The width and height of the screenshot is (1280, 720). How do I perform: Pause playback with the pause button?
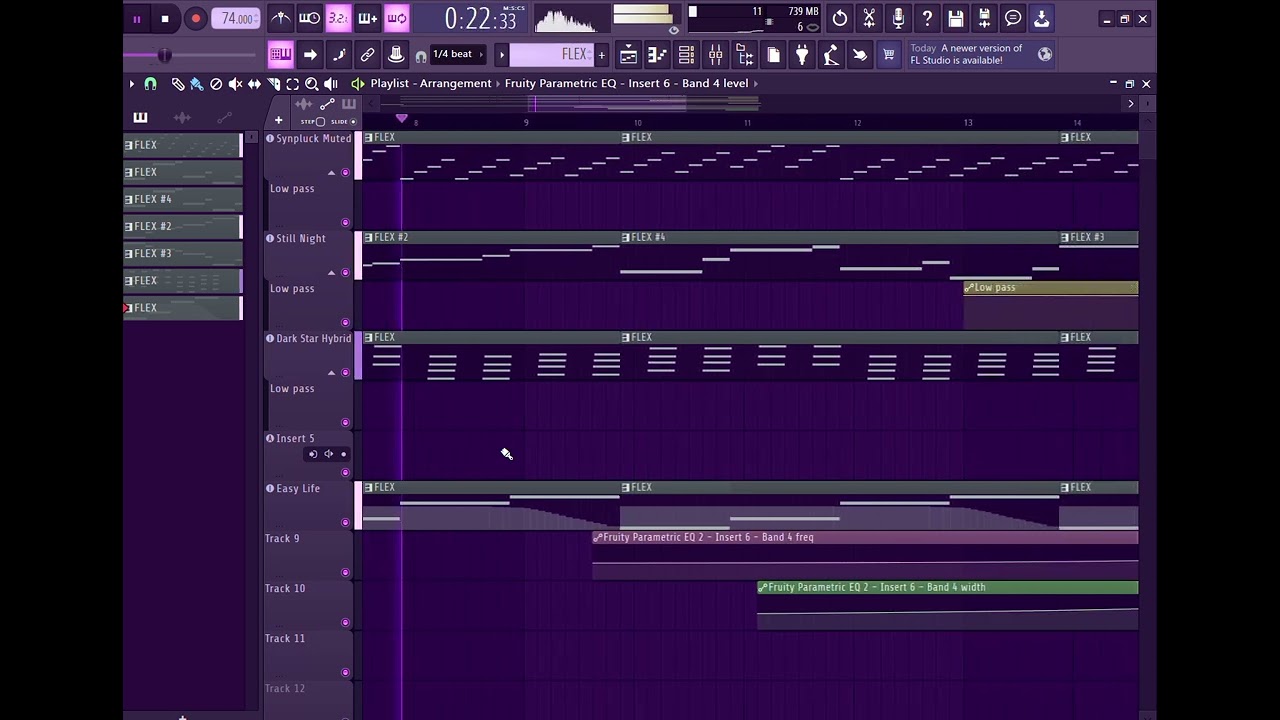[136, 19]
